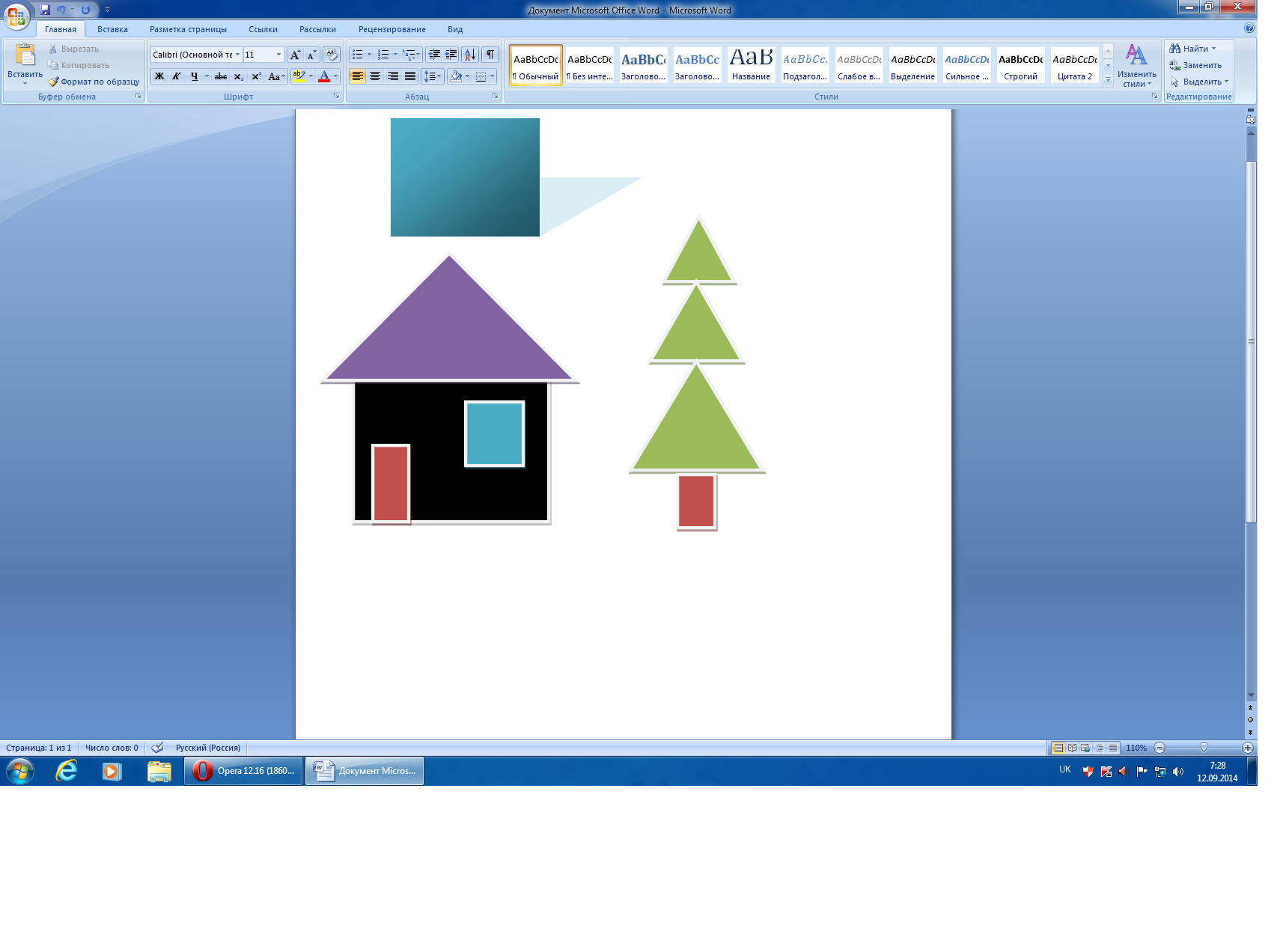The width and height of the screenshot is (1286, 952).
Task: Open Word help question mark
Action: click(x=1249, y=28)
